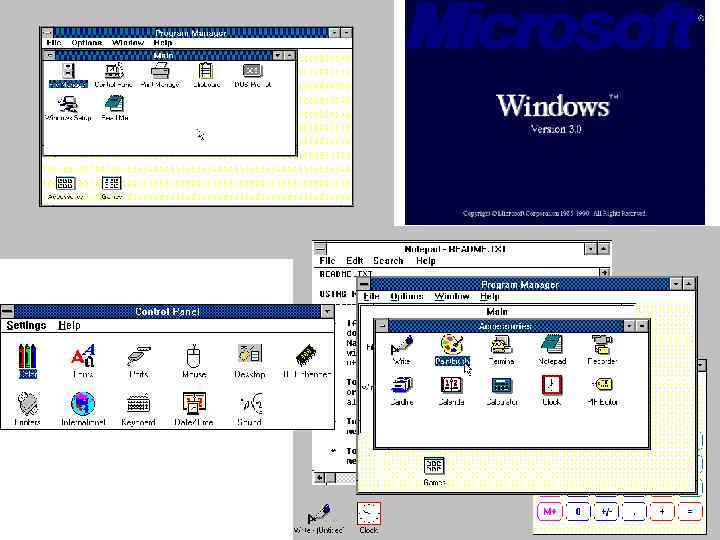
Task: Open Keyboard settings in Control Panel
Action: (138, 409)
